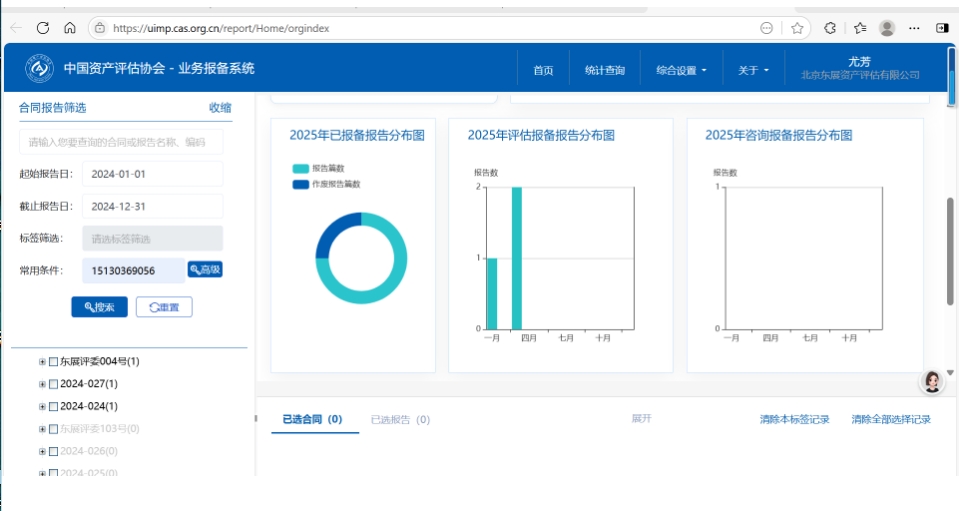Click the 清除全部选择记录 link
This screenshot has height=511, width=960.
[891, 420]
